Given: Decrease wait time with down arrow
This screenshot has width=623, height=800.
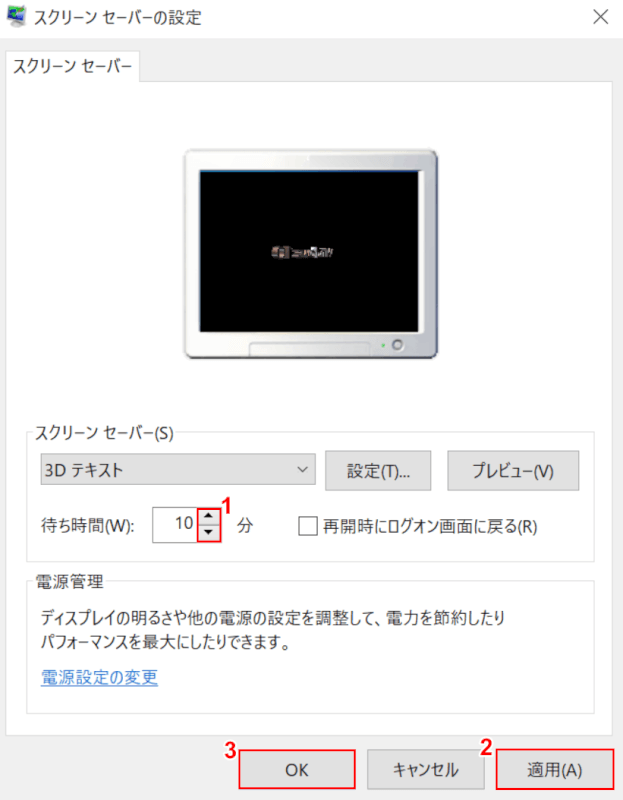Looking at the screenshot, I should [209, 533].
